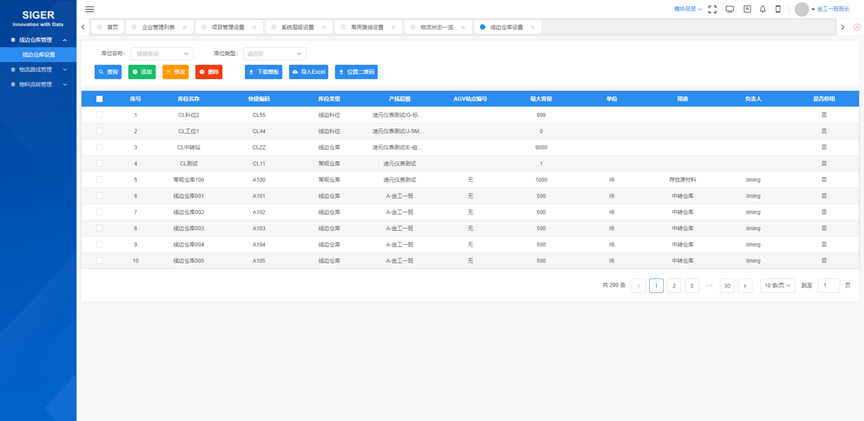864x421 pixels.
Task: Collapse the 线边仓库管理 sidebar group
Action: pyautogui.click(x=38, y=40)
